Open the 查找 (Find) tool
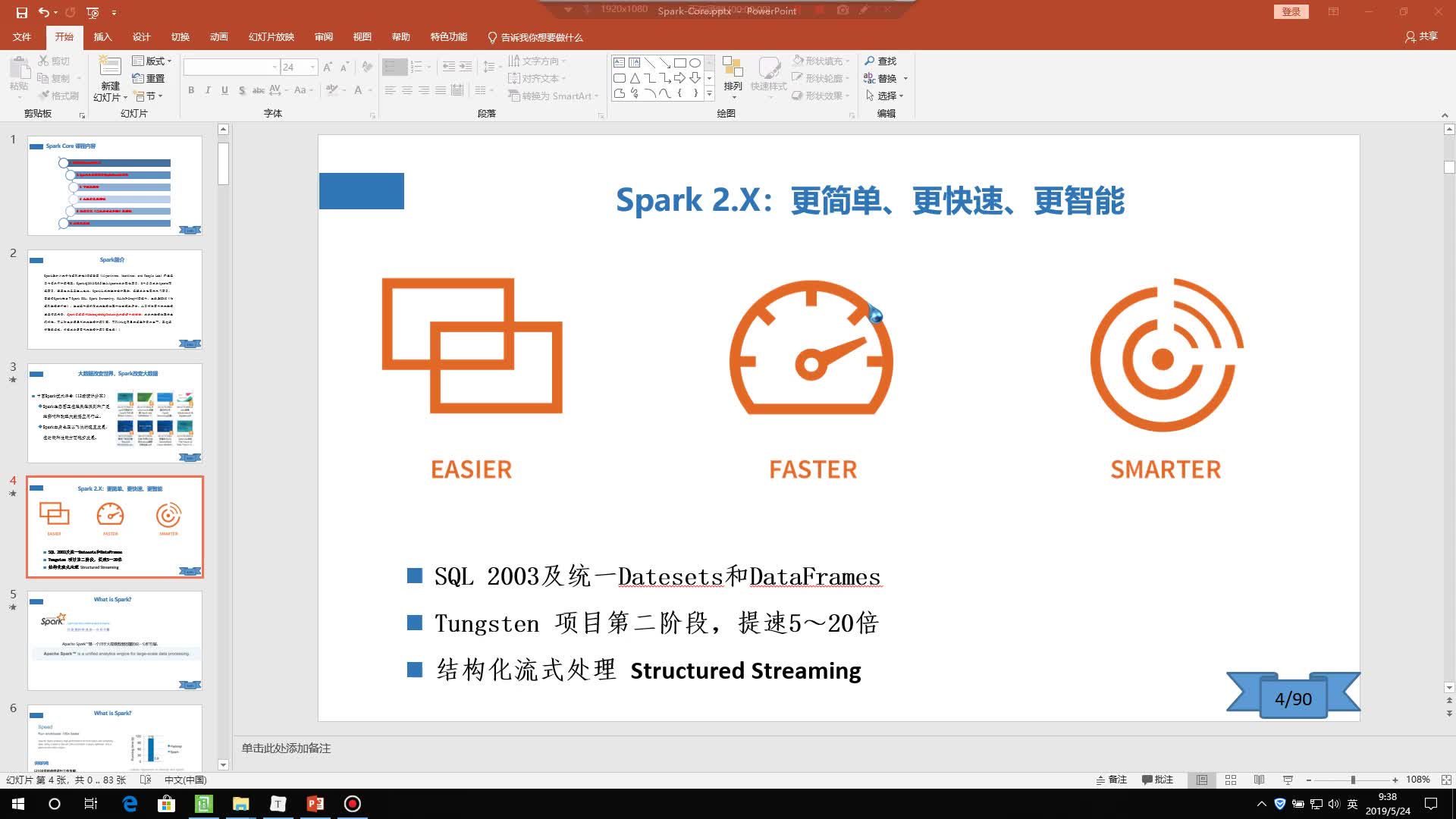This screenshot has width=1456, height=819. 882,61
